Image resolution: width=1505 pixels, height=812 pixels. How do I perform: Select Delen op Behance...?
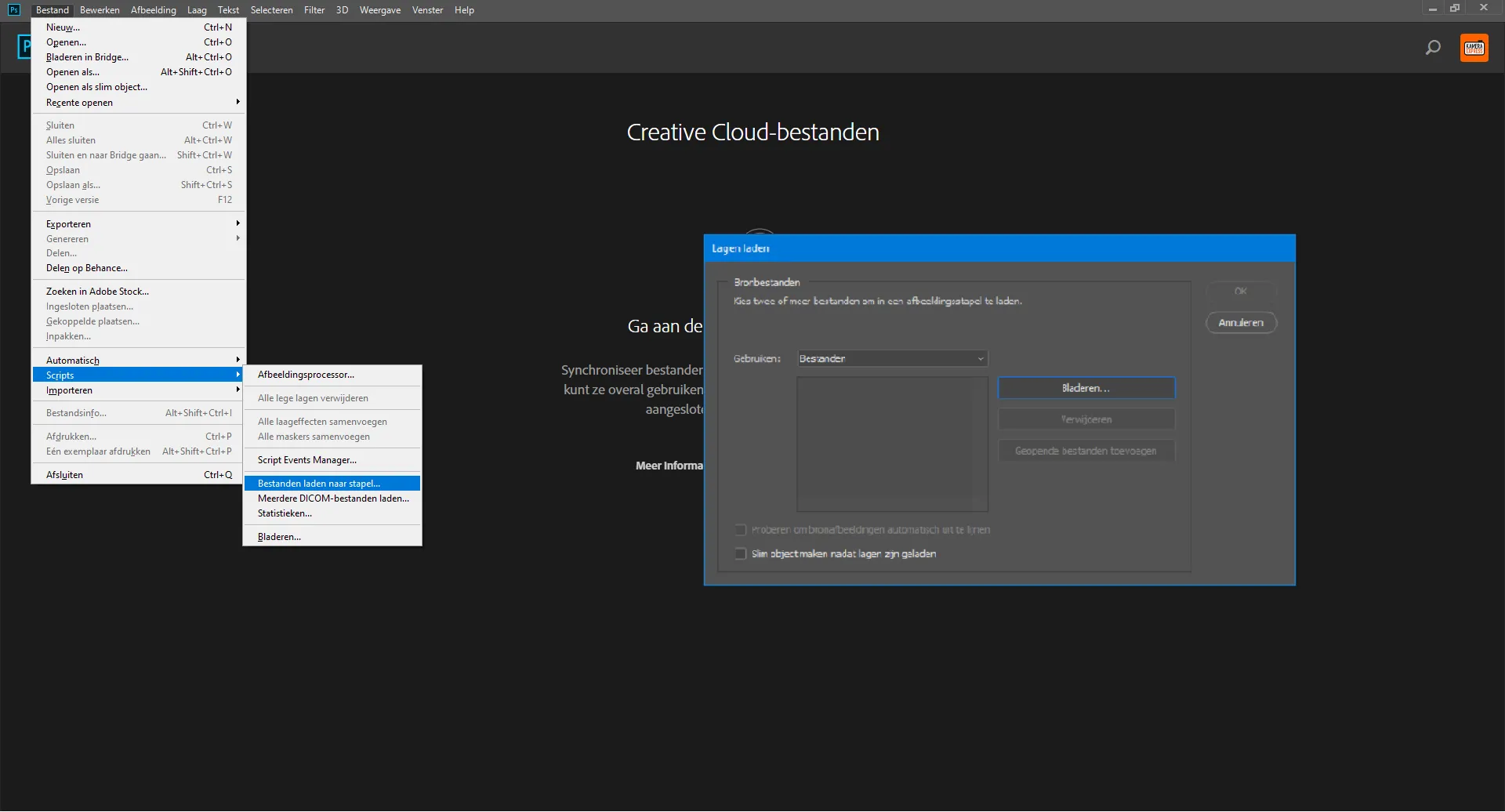tap(139, 268)
